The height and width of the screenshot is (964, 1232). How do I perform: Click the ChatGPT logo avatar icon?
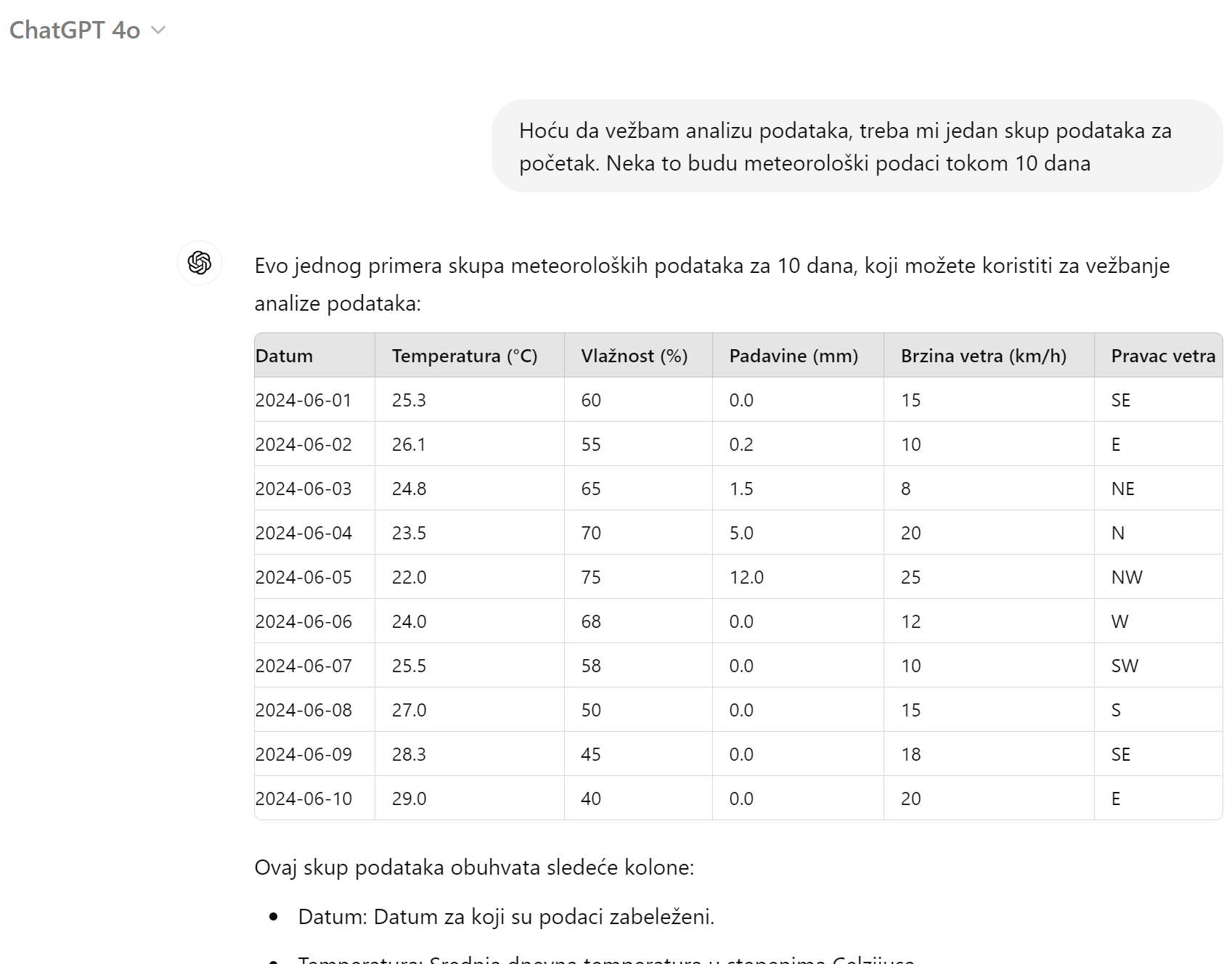point(200,263)
